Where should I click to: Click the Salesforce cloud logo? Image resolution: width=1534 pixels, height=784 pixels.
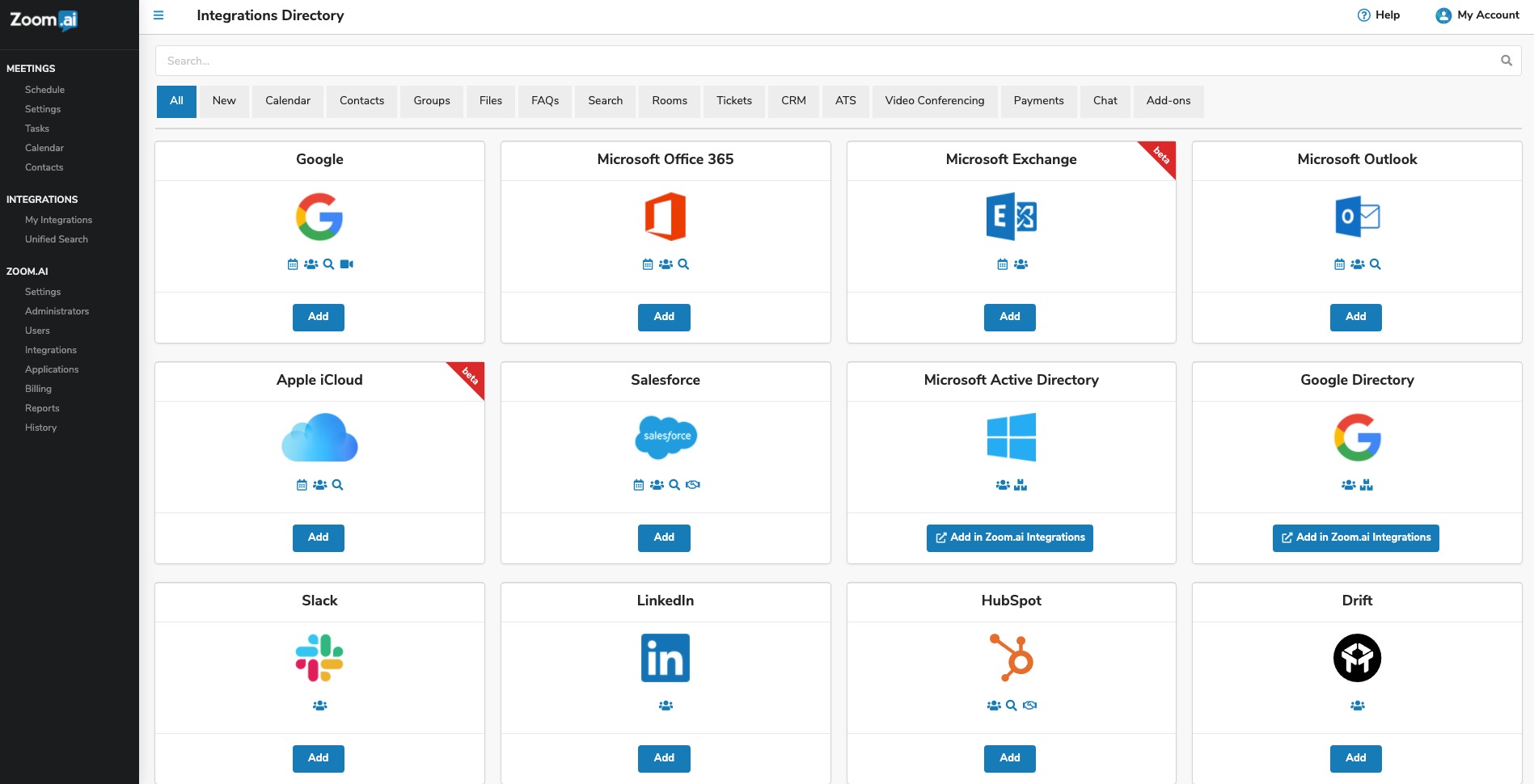(x=666, y=436)
